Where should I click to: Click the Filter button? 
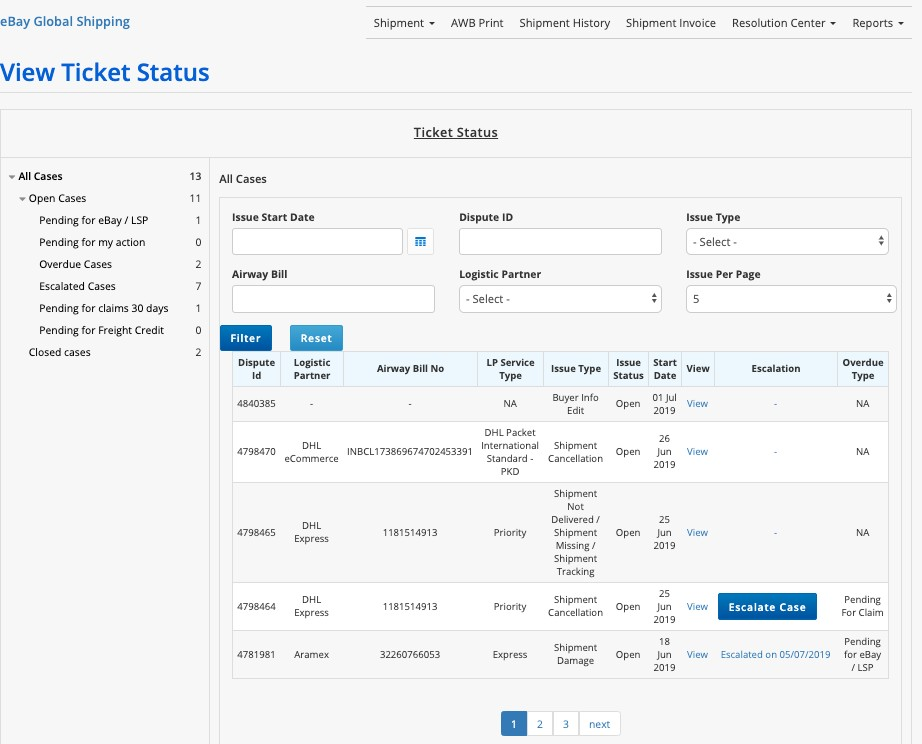(246, 338)
